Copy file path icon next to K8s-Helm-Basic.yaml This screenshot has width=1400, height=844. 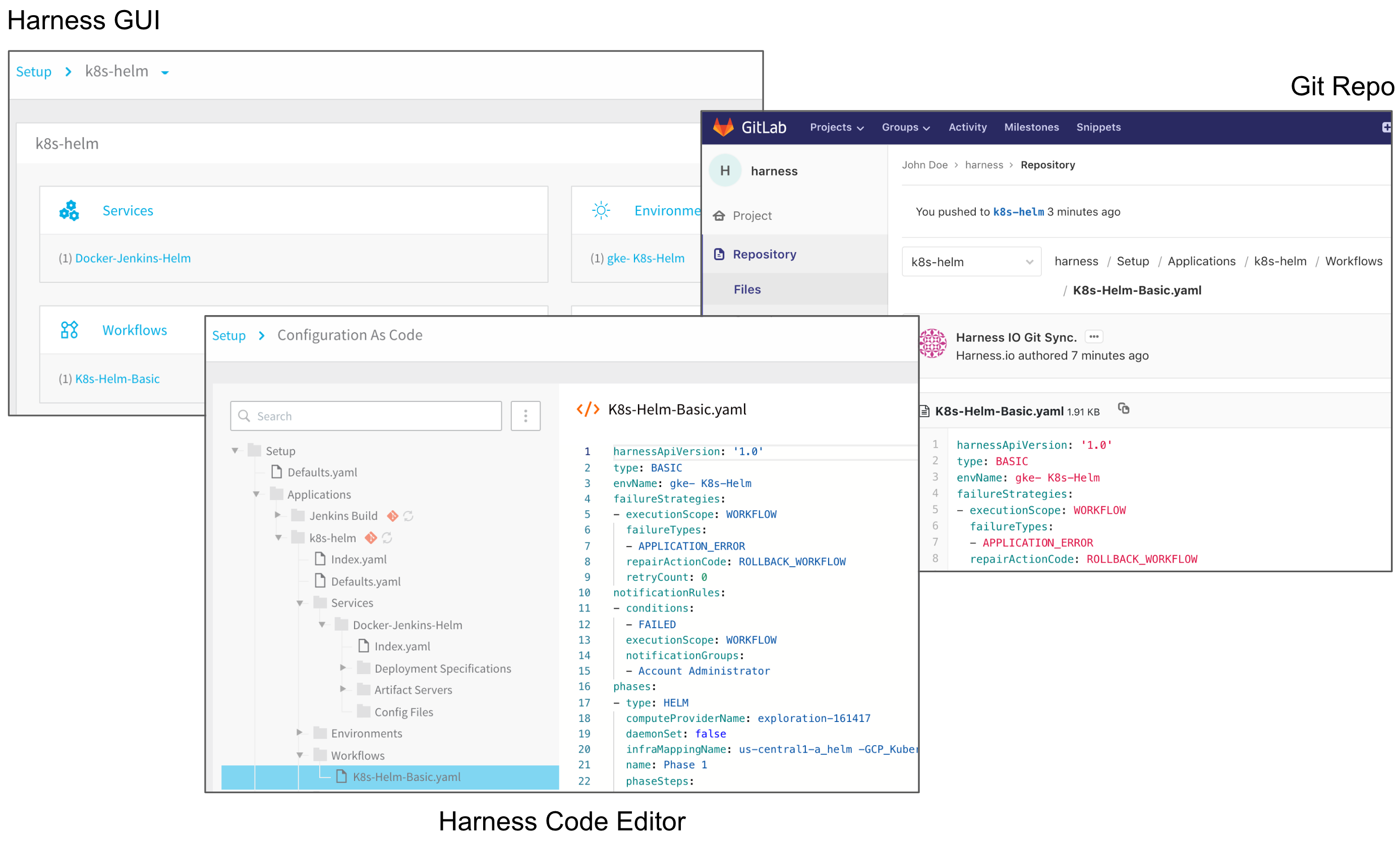1123,409
